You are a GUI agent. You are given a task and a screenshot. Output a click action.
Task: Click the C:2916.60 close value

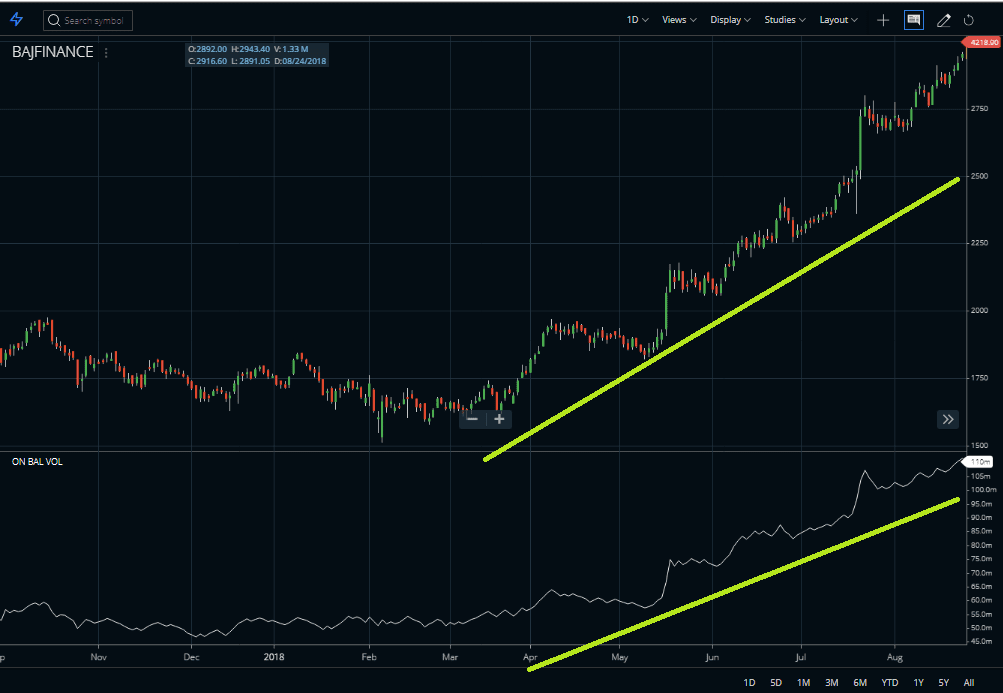tap(207, 61)
